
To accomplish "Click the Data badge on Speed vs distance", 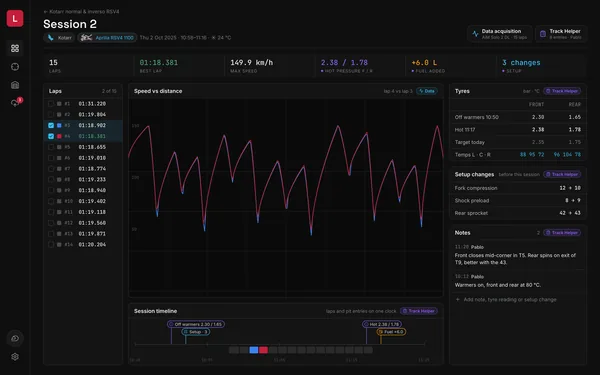I will point(427,91).
